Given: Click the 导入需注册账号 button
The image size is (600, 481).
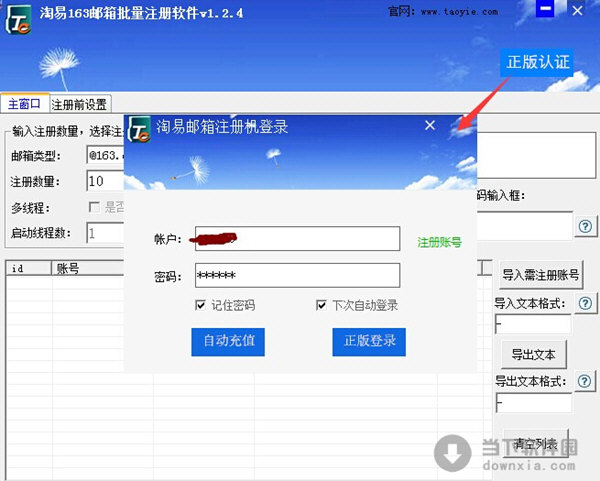Looking at the screenshot, I should point(541,275).
